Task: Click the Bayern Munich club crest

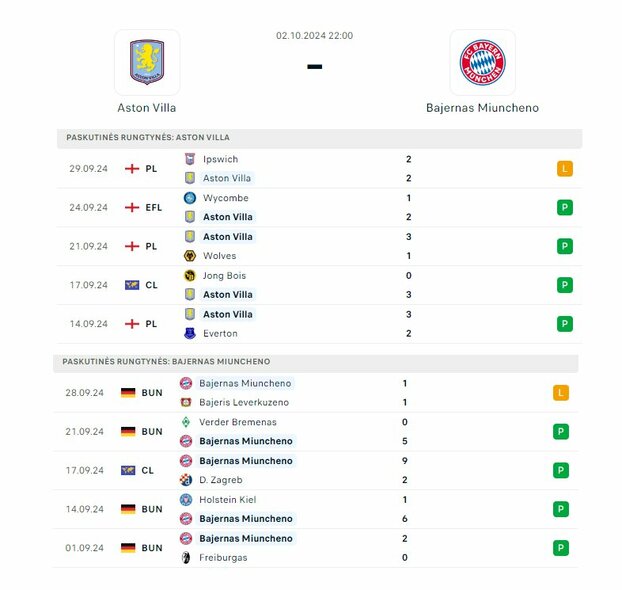Action: (x=482, y=62)
